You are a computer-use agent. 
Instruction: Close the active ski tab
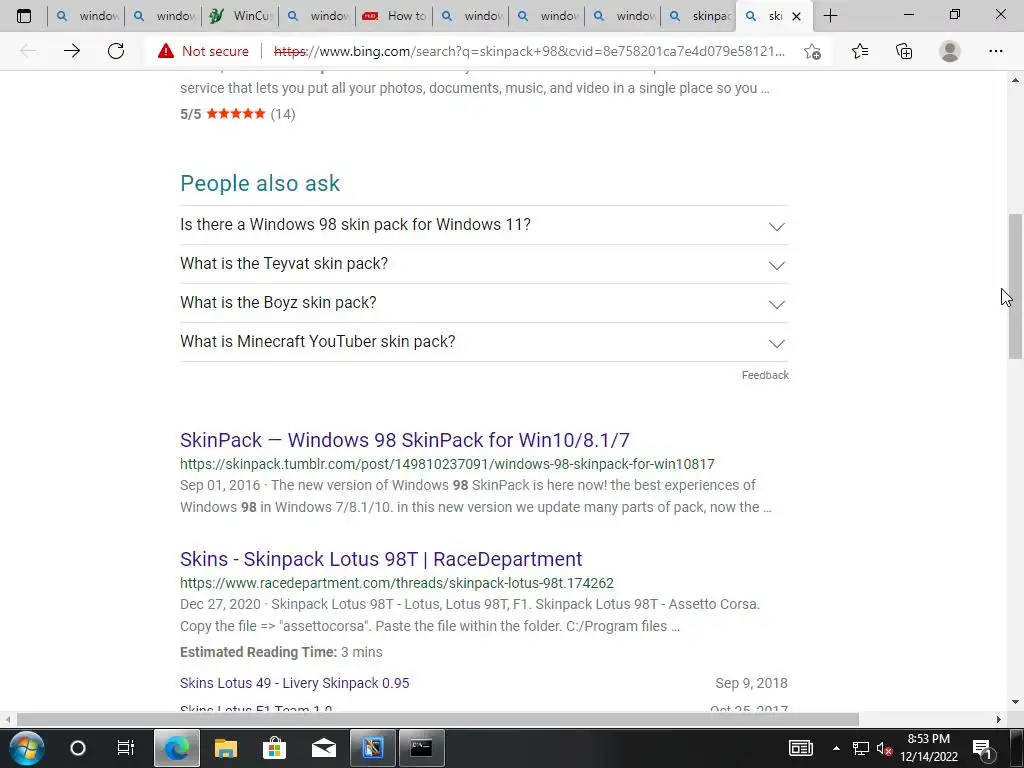[x=796, y=16]
